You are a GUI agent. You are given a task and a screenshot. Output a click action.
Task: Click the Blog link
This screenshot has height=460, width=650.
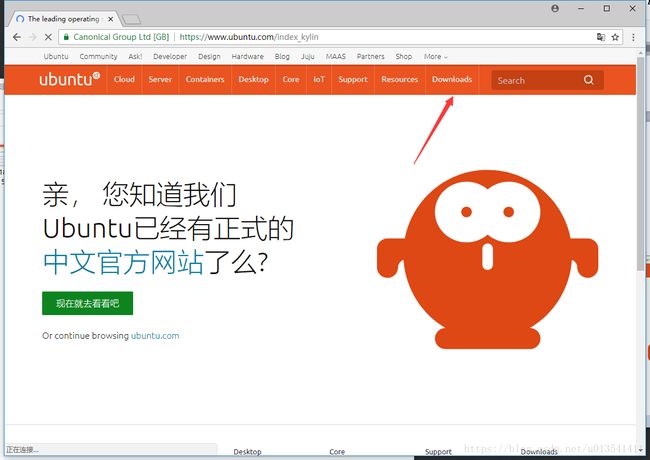click(x=282, y=56)
